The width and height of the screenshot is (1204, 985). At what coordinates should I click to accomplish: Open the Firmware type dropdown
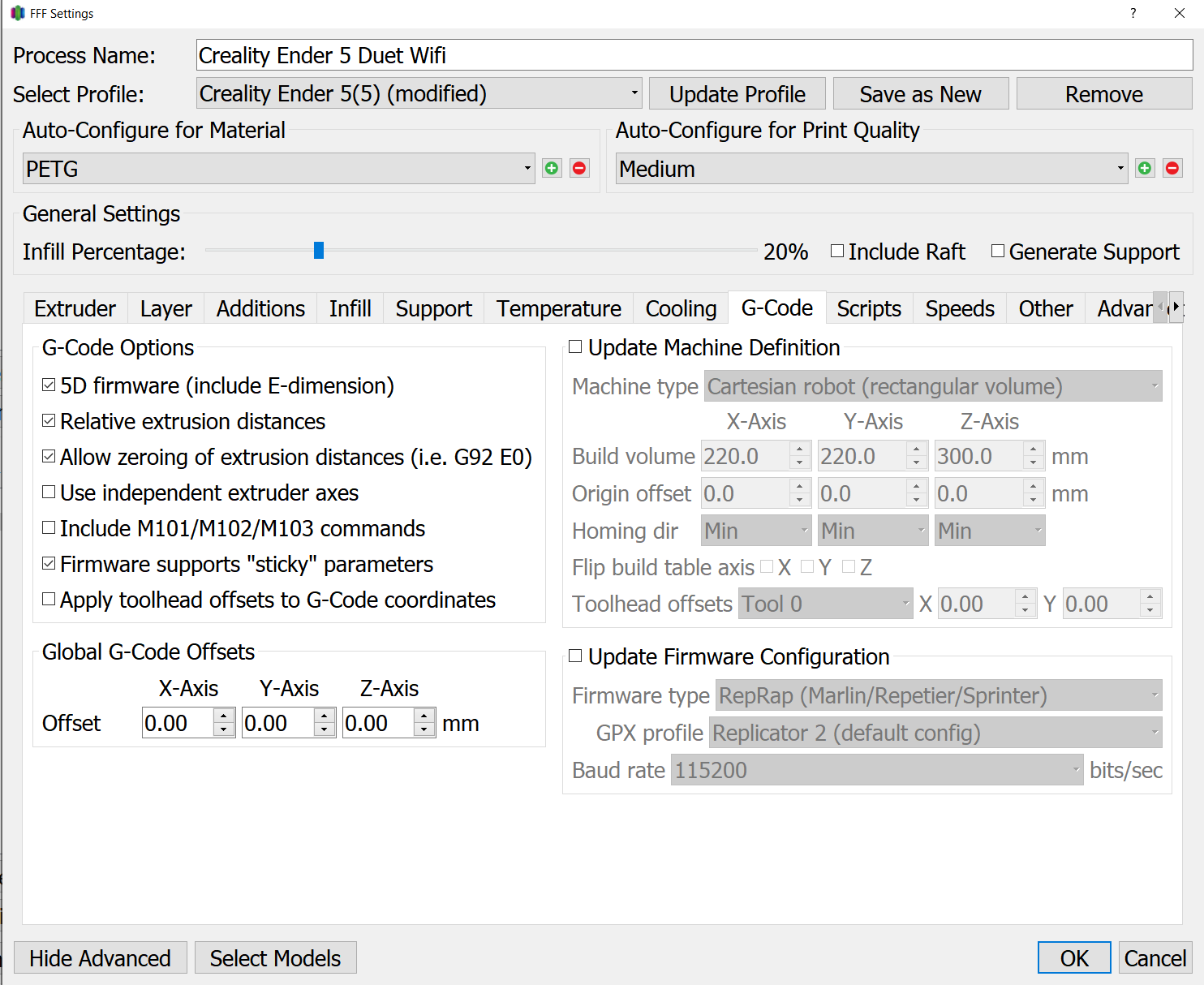click(x=939, y=695)
